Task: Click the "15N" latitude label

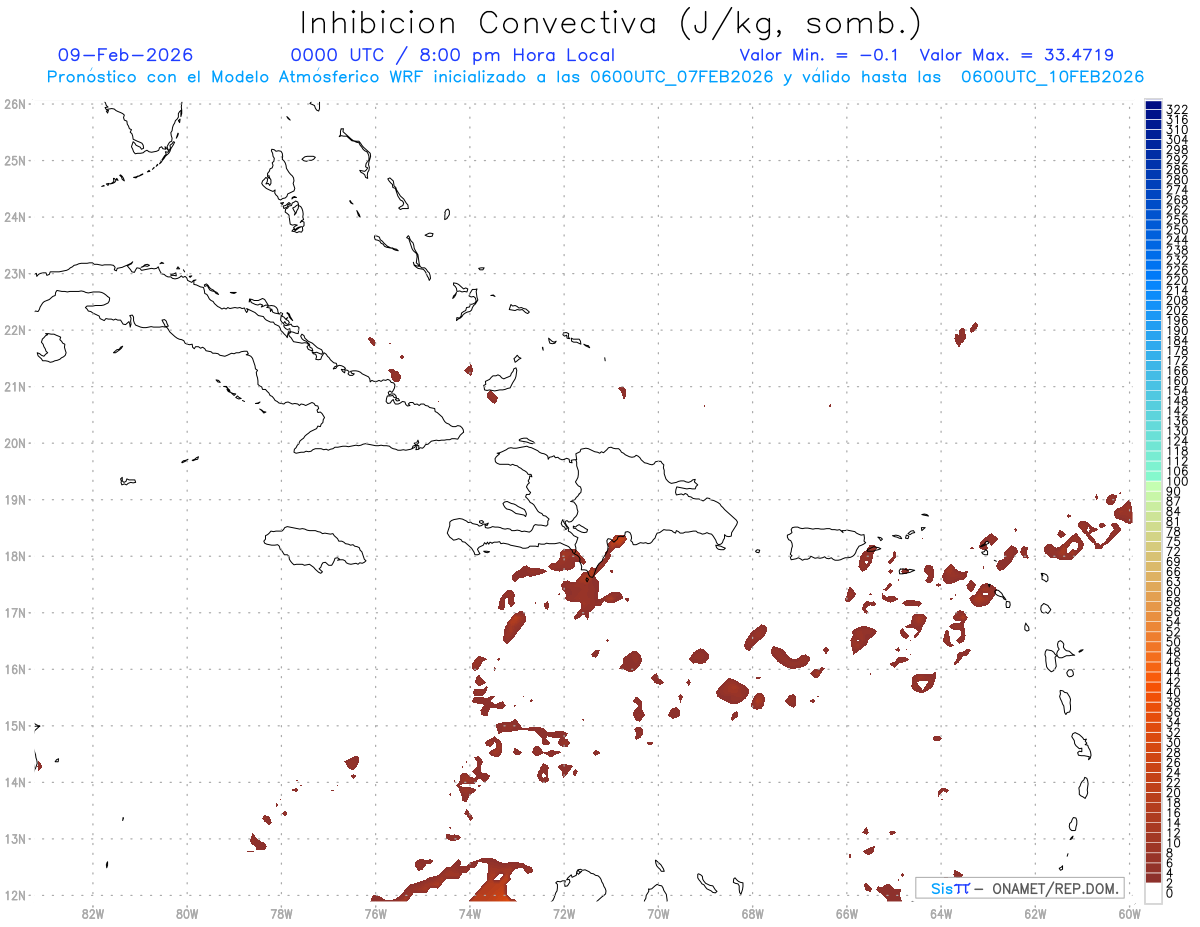Action: tap(15, 725)
